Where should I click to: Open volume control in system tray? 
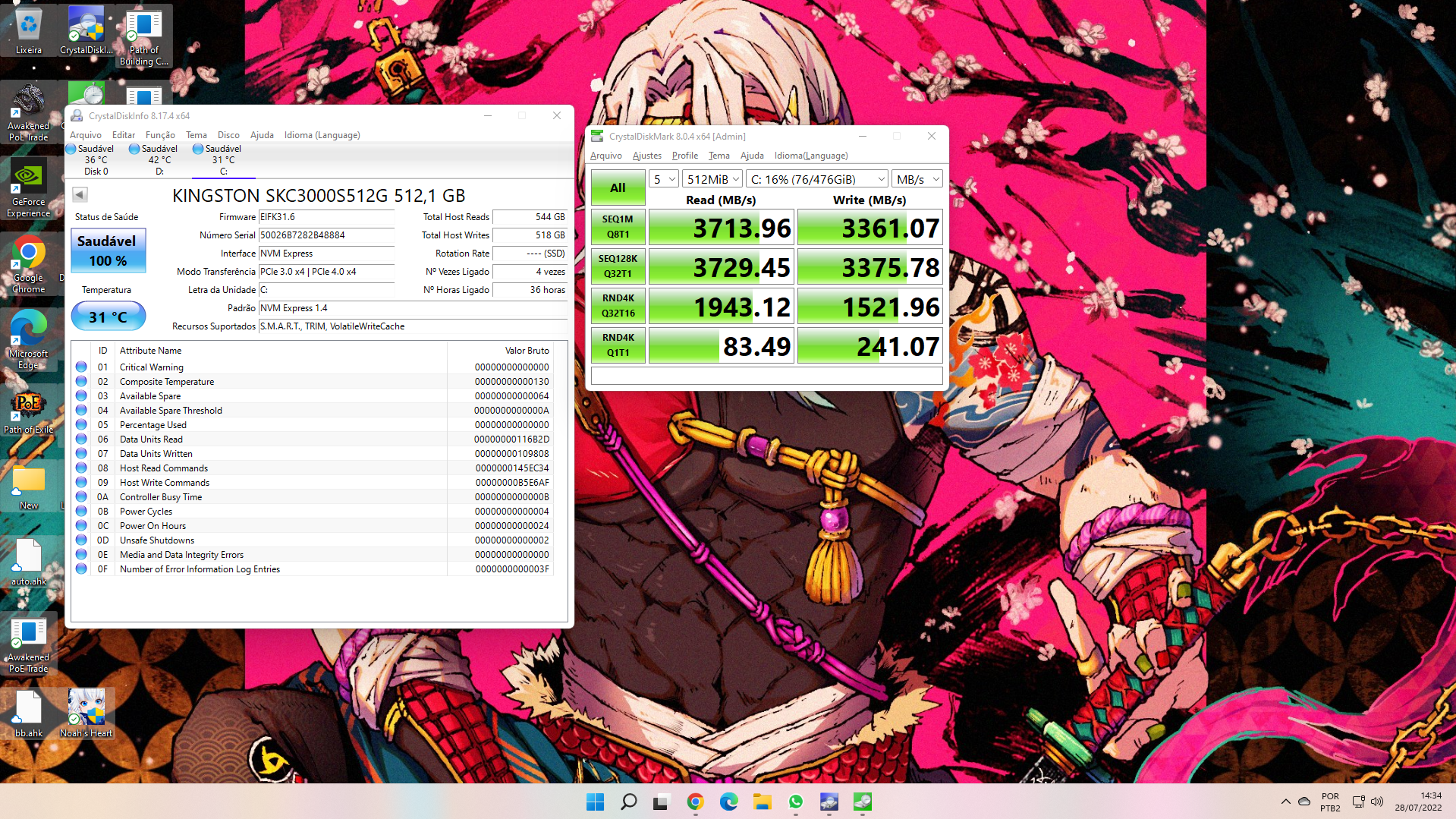click(1377, 802)
